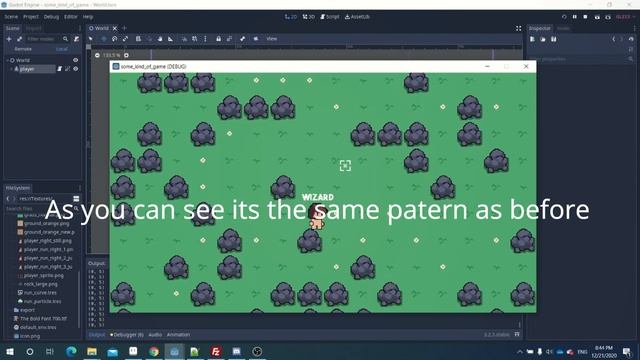Image resolution: width=640 pixels, height=360 pixels.
Task: Create new resource in Inspector
Action: (x=532, y=39)
